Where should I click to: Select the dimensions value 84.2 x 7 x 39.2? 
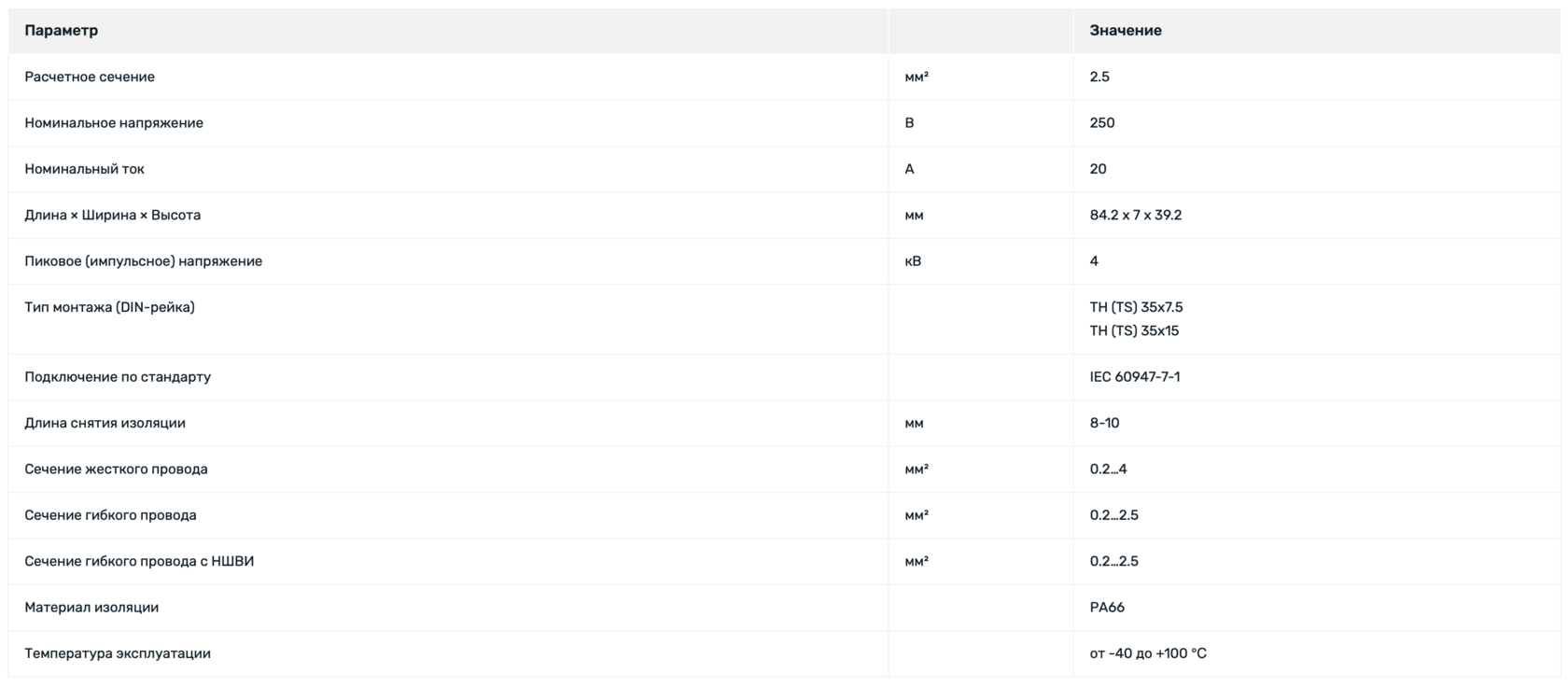coord(1136,216)
